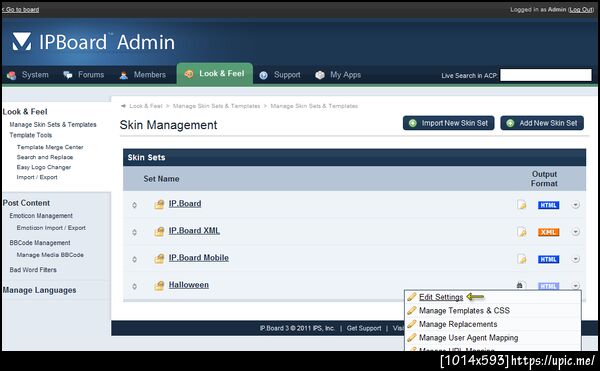Open Search and Replace sidebar link
Screen dimensions: 600x371
click(x=45, y=157)
